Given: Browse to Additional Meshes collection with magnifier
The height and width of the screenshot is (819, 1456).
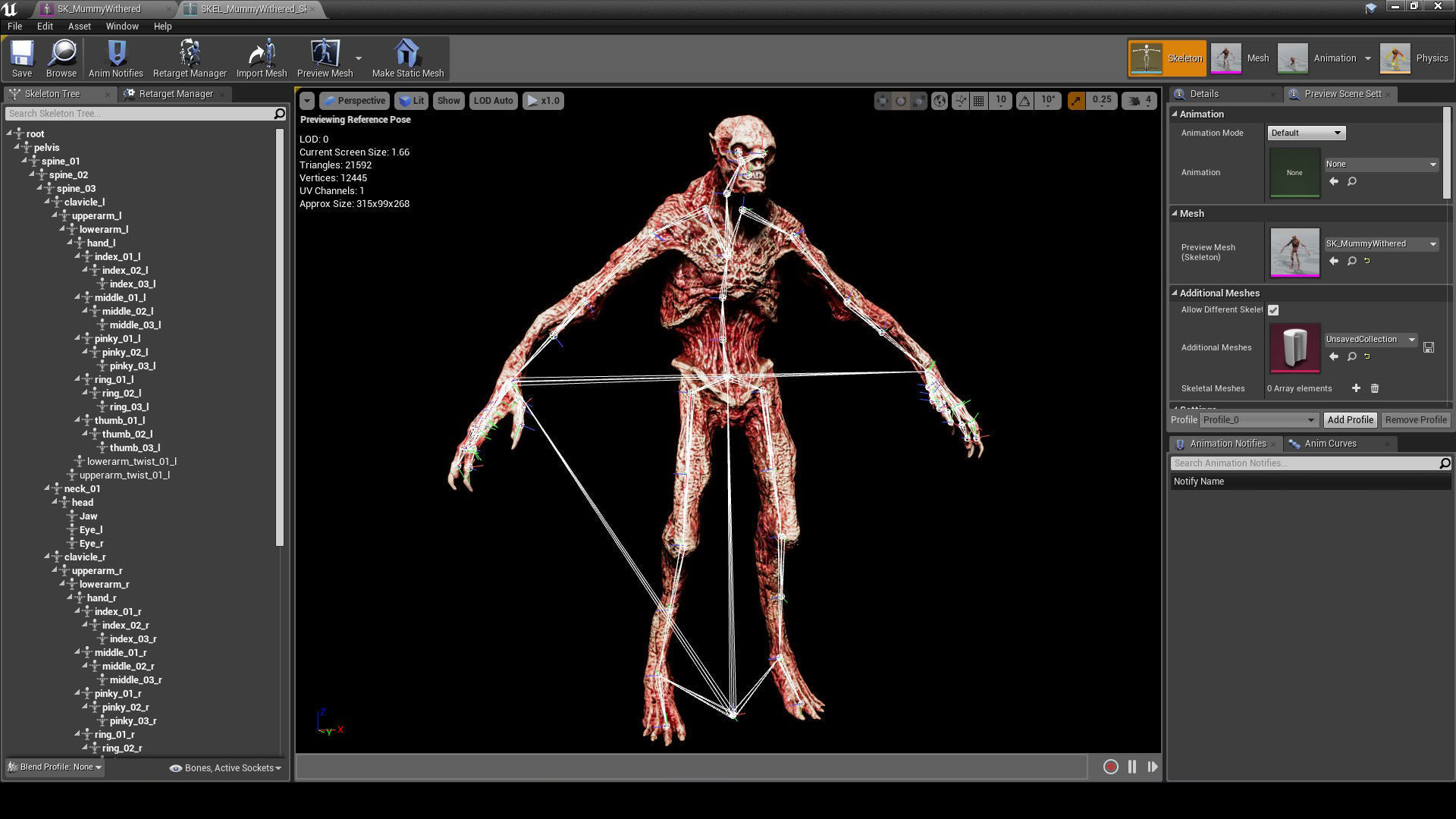Looking at the screenshot, I should coord(1352,357).
